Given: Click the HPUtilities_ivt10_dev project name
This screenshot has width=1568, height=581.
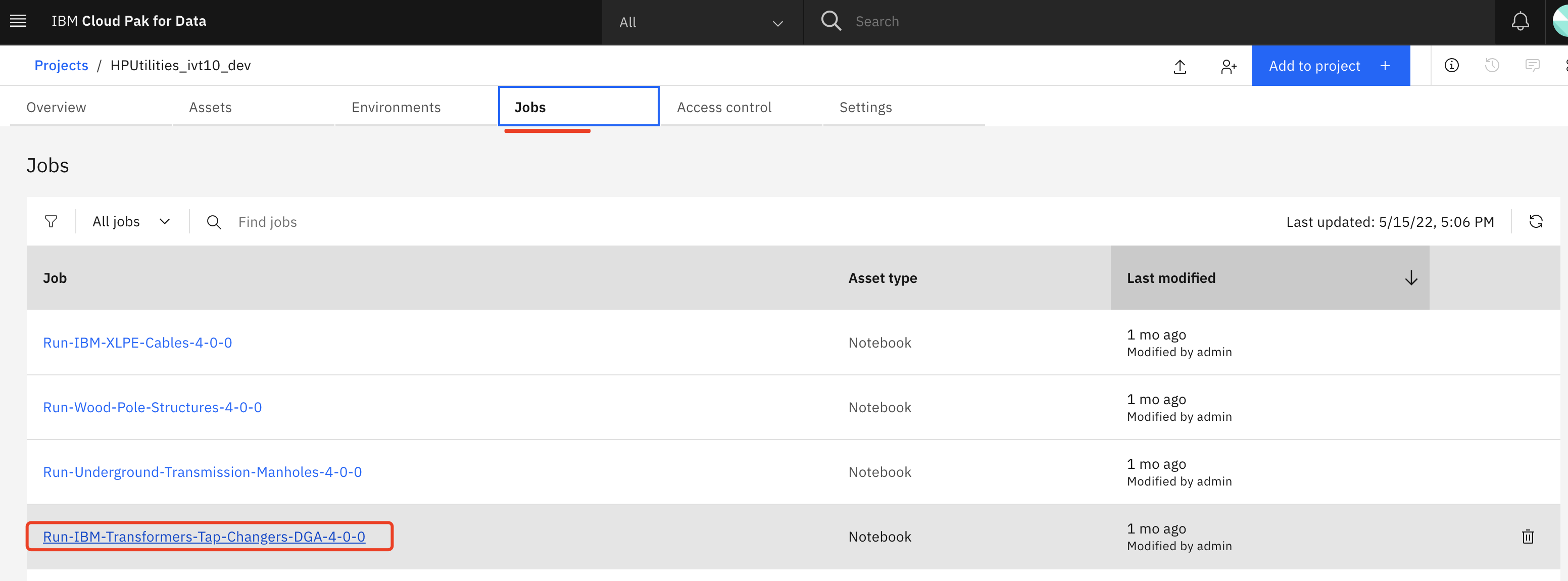Looking at the screenshot, I should (x=180, y=65).
